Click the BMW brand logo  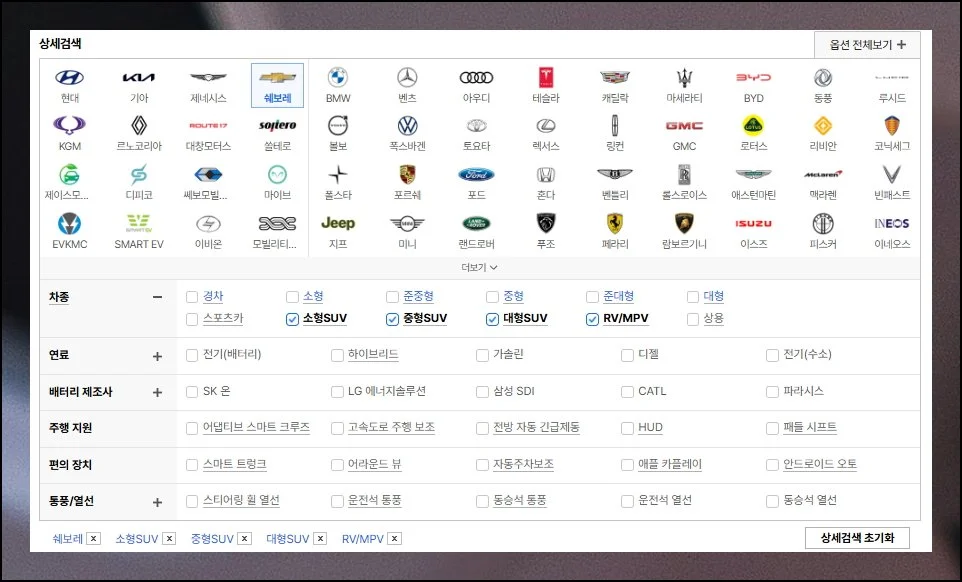point(338,78)
